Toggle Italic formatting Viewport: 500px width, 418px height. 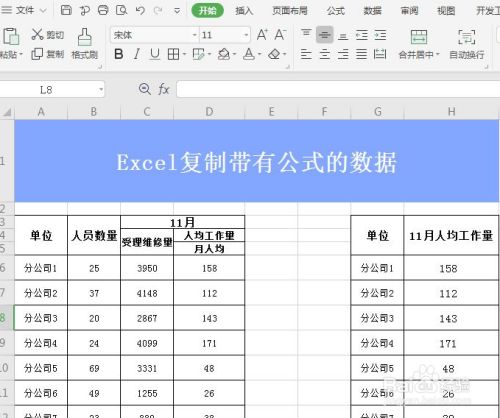pos(136,54)
